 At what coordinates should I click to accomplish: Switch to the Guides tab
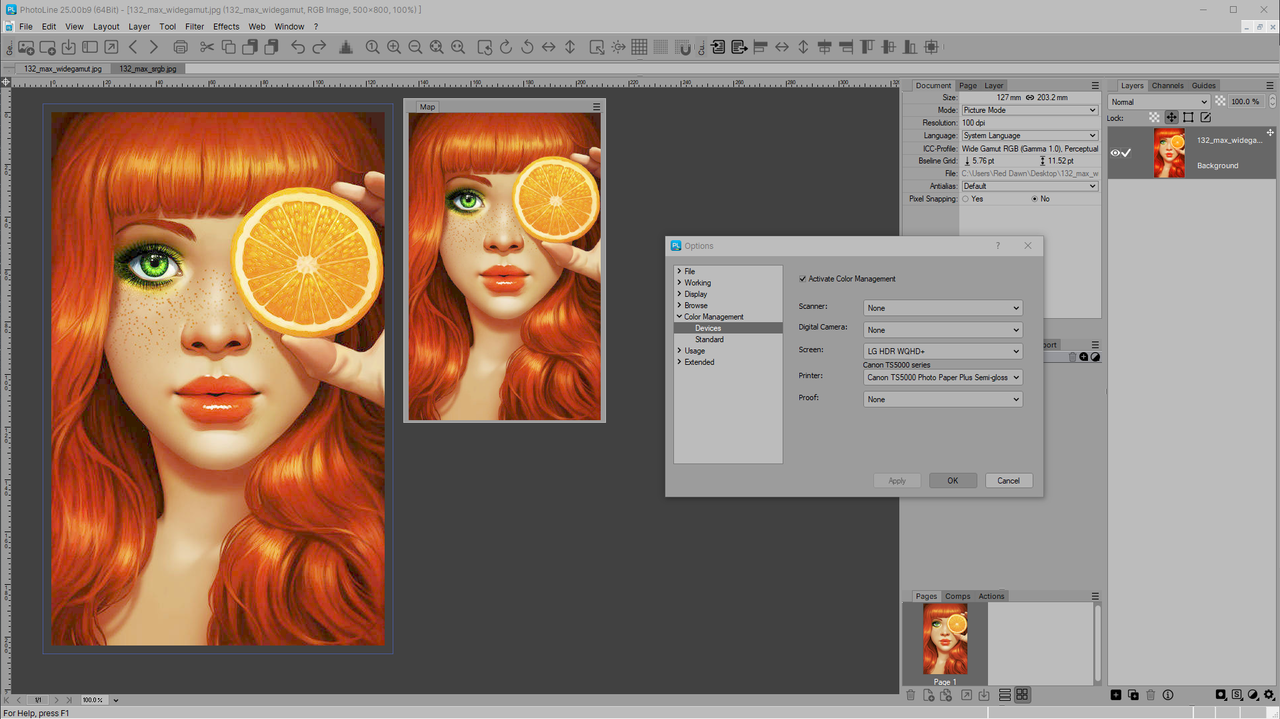pyautogui.click(x=1203, y=86)
